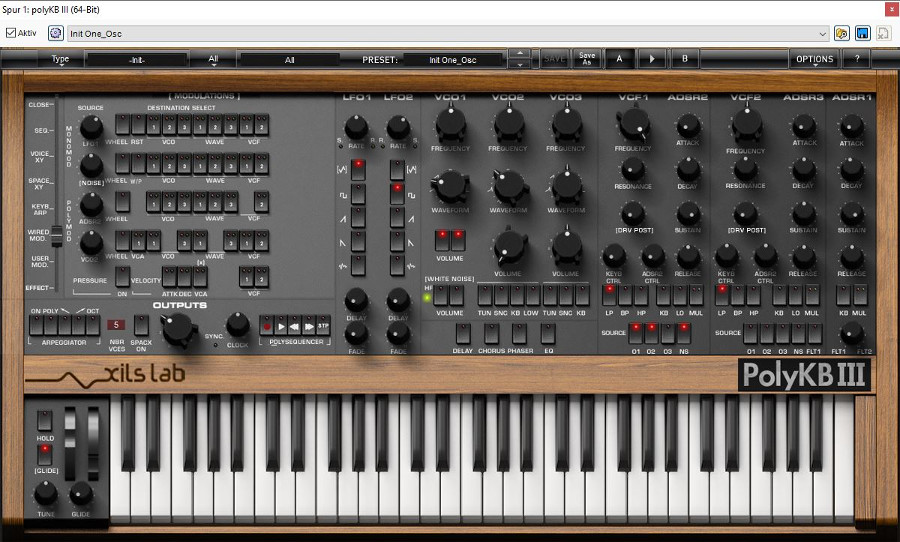Toggle the EQ effect switch
This screenshot has width=900, height=542.
(x=548, y=334)
